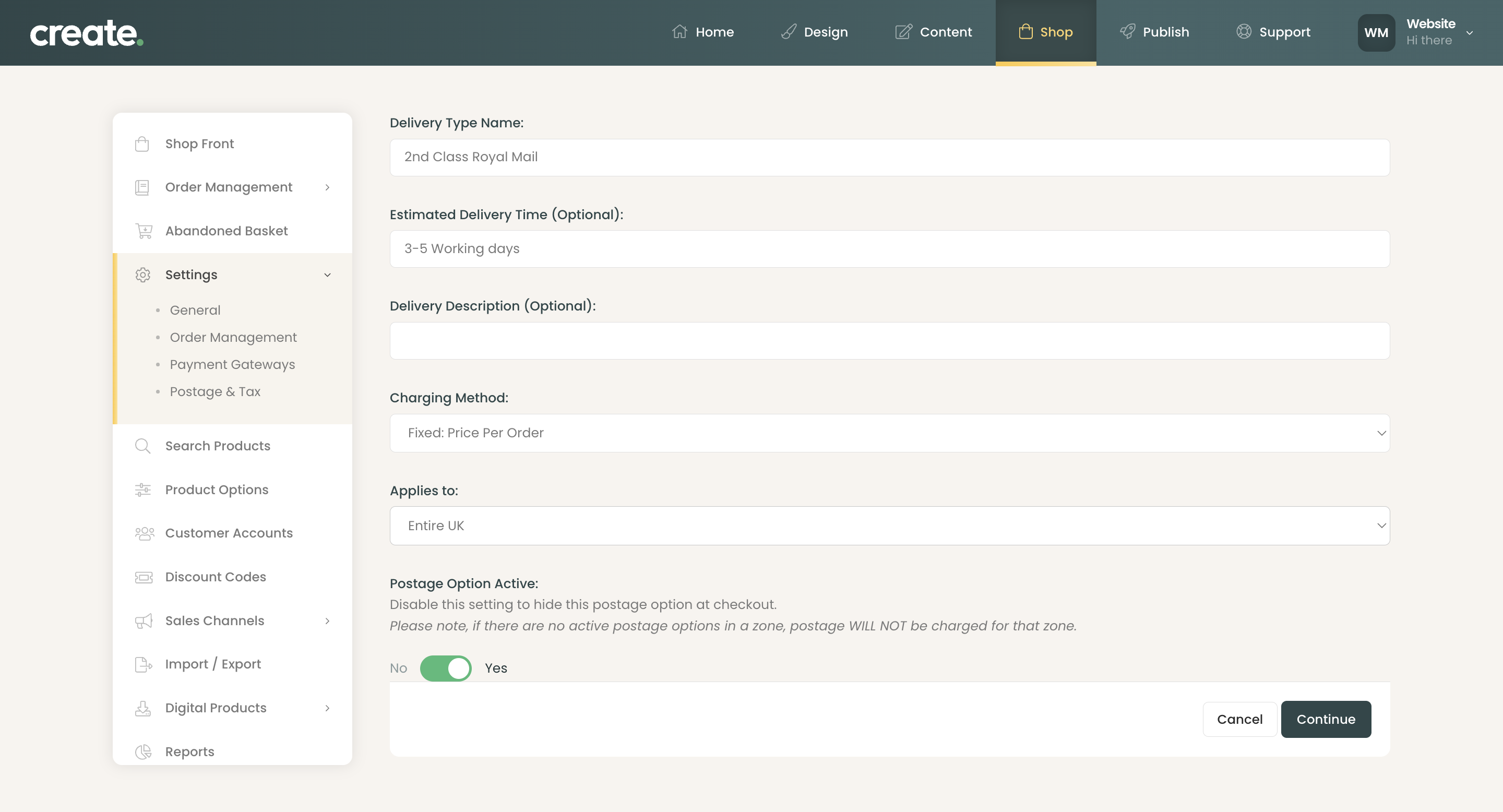Collapse the Settings sidebar section
The width and height of the screenshot is (1503, 812).
[x=327, y=274]
